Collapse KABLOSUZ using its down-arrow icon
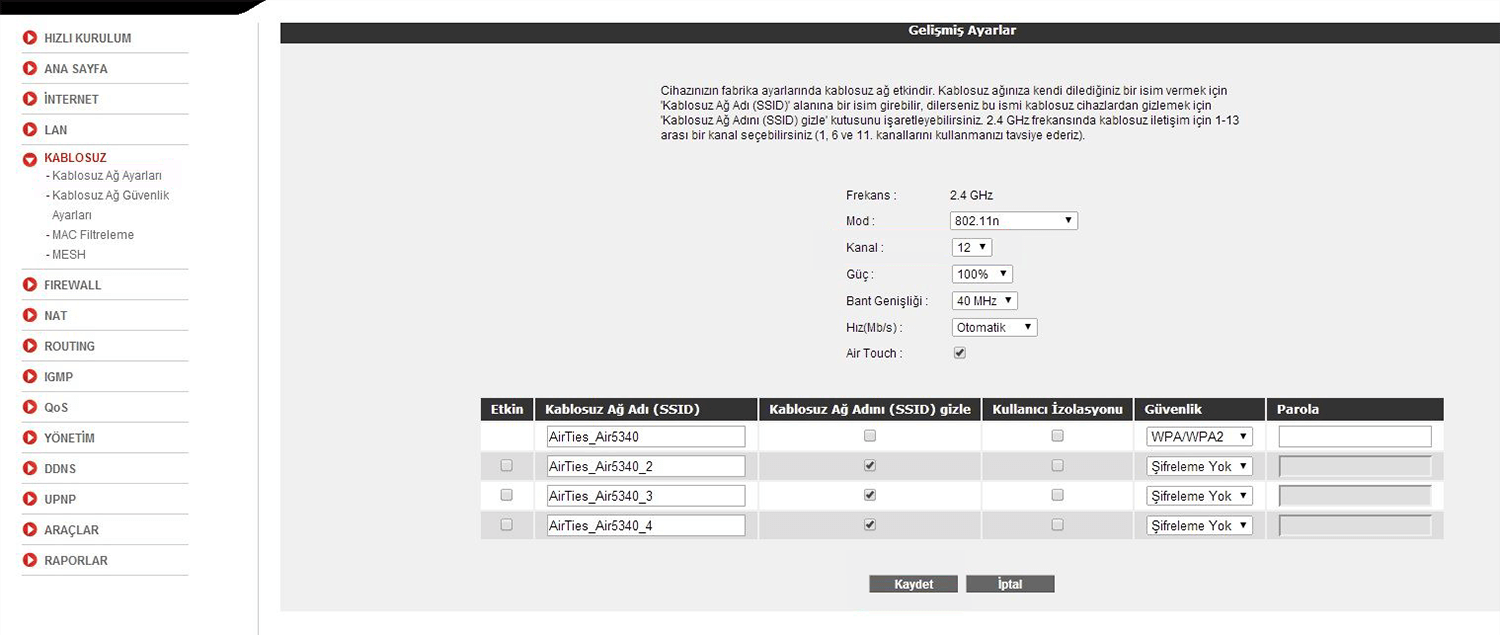Viewport: 1500px width, 635px height. 30,159
